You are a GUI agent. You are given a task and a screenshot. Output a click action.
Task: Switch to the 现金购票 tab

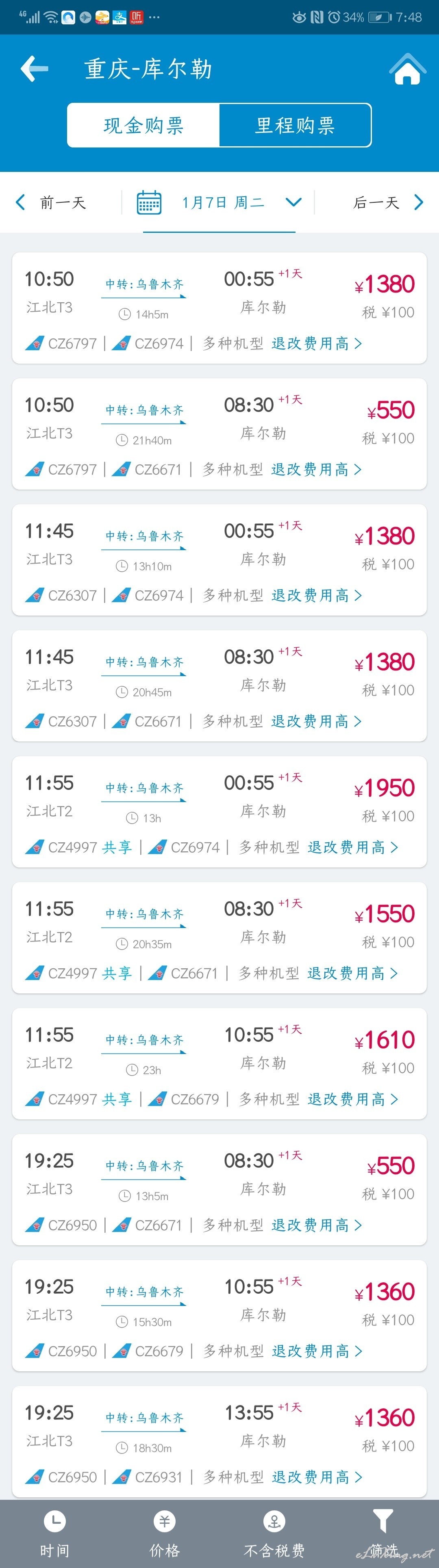tap(143, 126)
